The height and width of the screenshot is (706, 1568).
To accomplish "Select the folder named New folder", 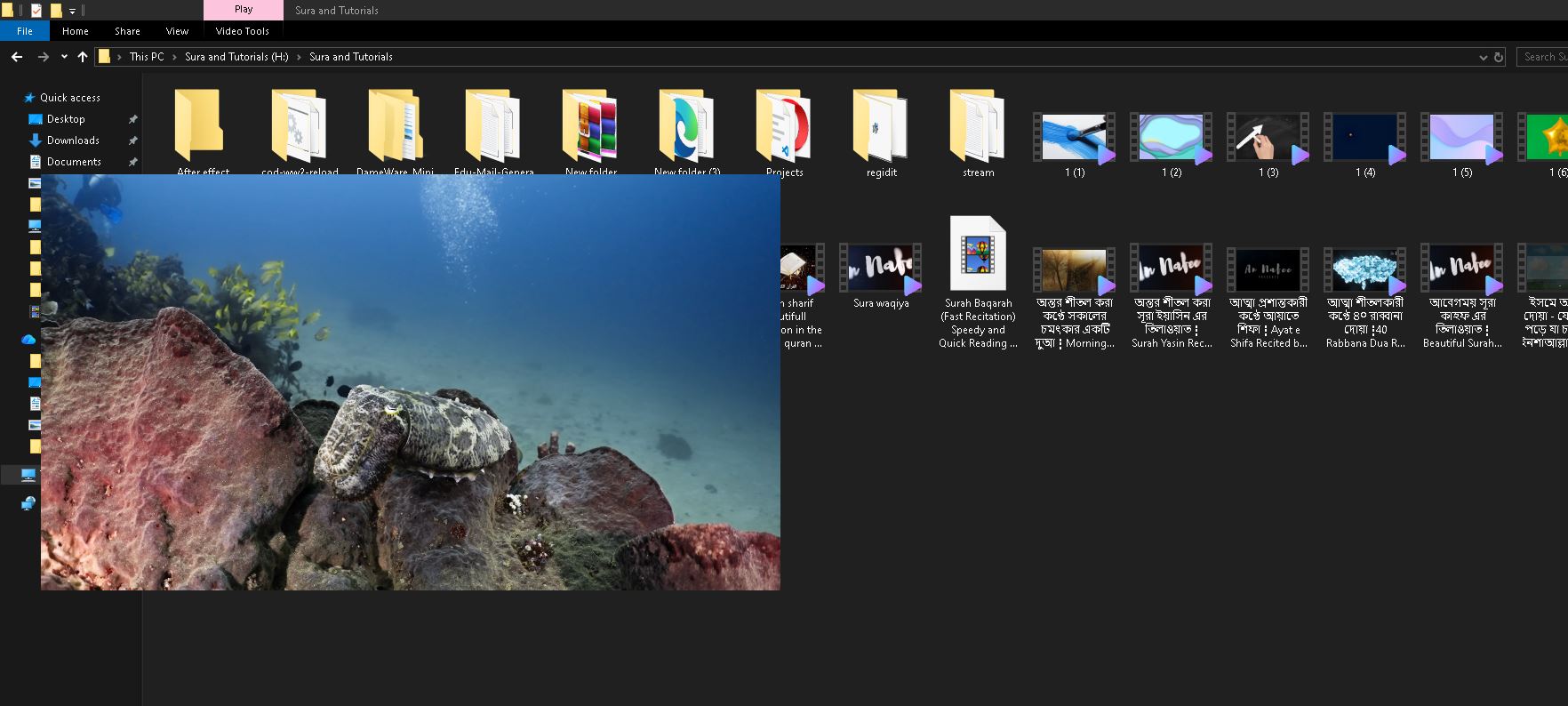I will (590, 132).
